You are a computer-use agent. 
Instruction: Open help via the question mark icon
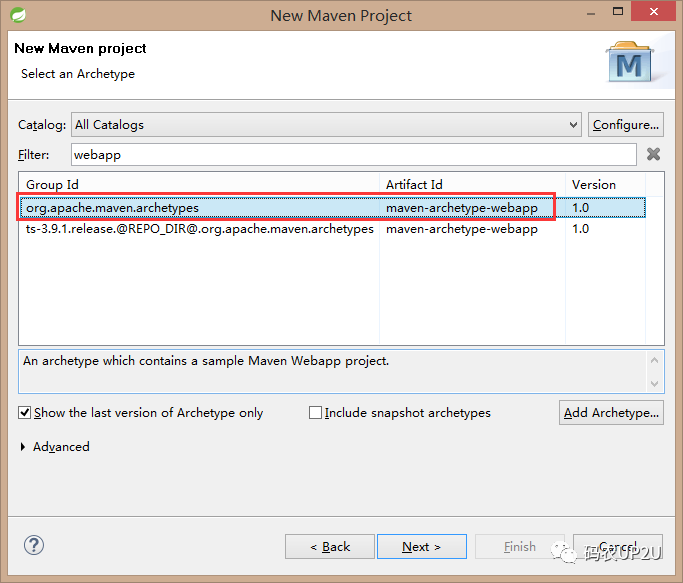[x=34, y=545]
